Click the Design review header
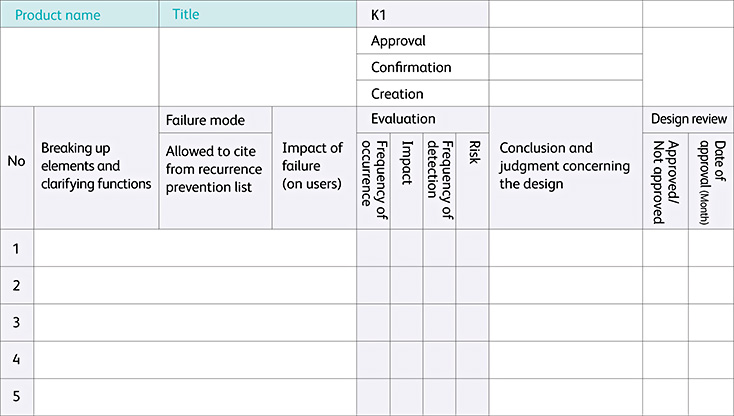The height and width of the screenshot is (416, 734). (688, 119)
